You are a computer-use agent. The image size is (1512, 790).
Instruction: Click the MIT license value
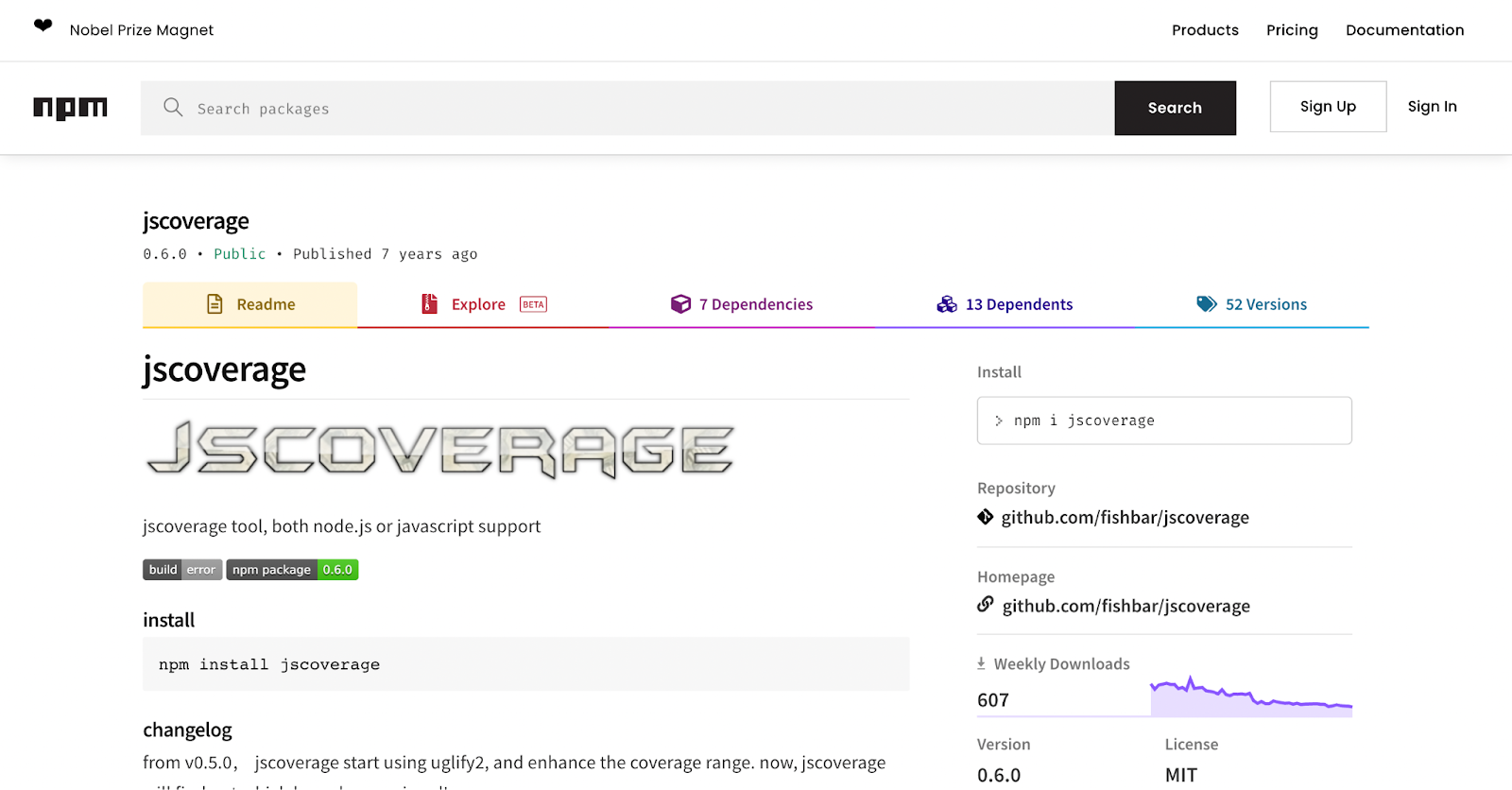[x=1181, y=775]
